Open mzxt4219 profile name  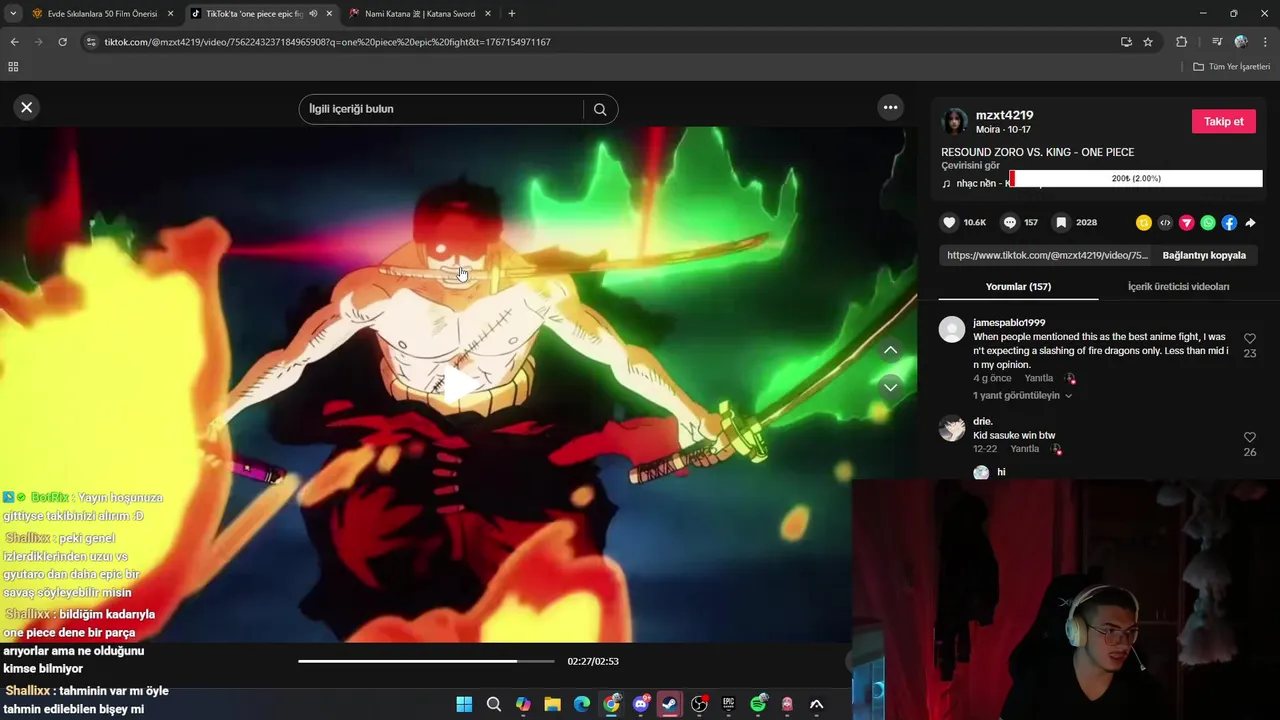[x=1004, y=115]
